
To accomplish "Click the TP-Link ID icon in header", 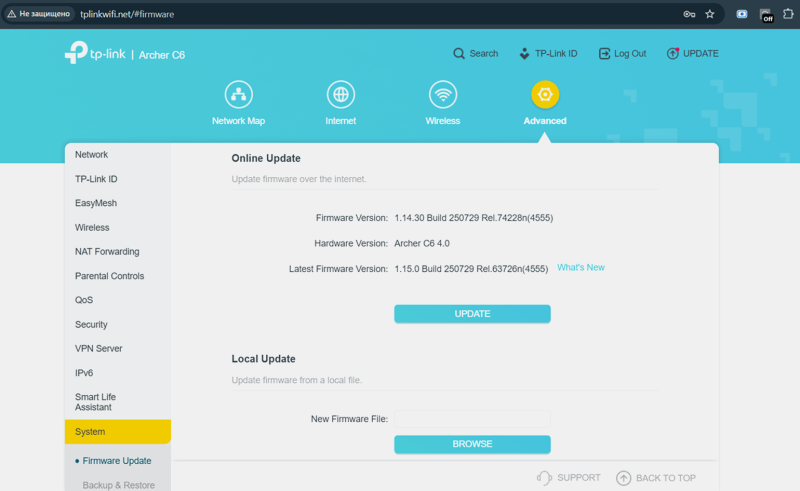I will pos(524,54).
